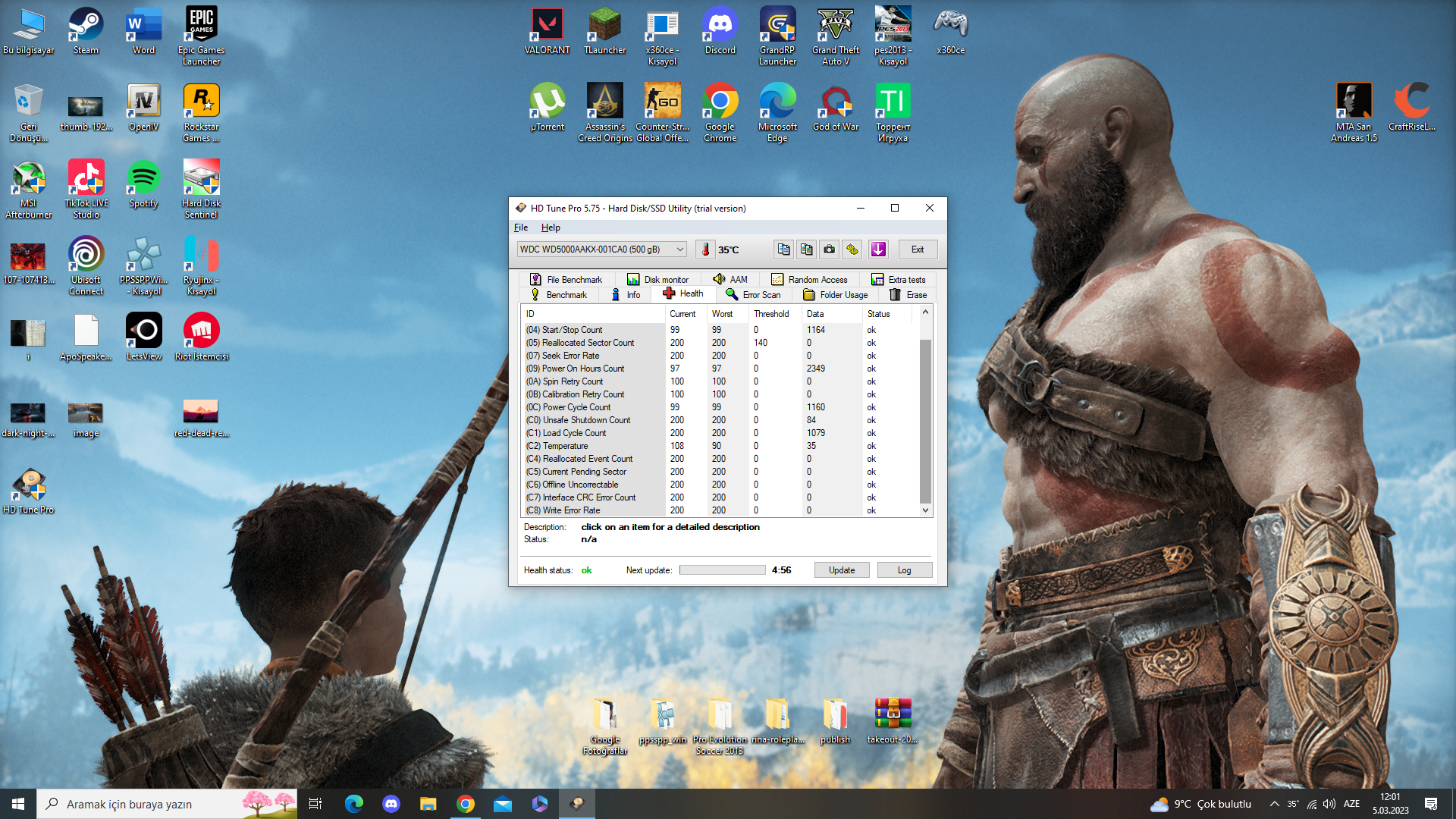Screen dimensions: 1456x819
Task: Click the camera save screenshot icon
Action: [x=830, y=249]
